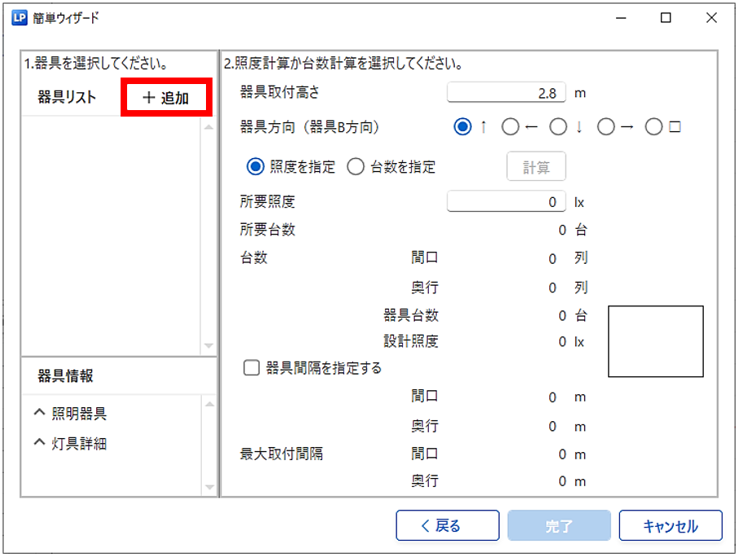Click the layout preview box
The width and height of the screenshot is (741, 559).
tap(655, 341)
